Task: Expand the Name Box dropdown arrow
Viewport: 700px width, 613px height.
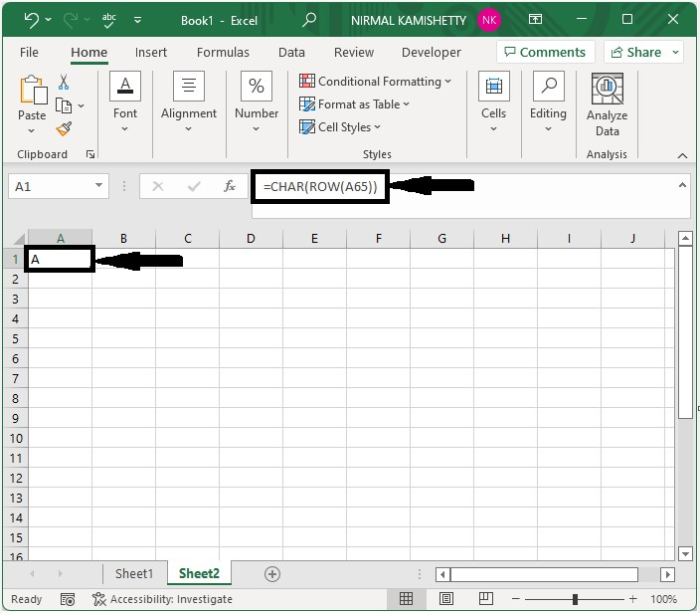Action: [x=99, y=185]
